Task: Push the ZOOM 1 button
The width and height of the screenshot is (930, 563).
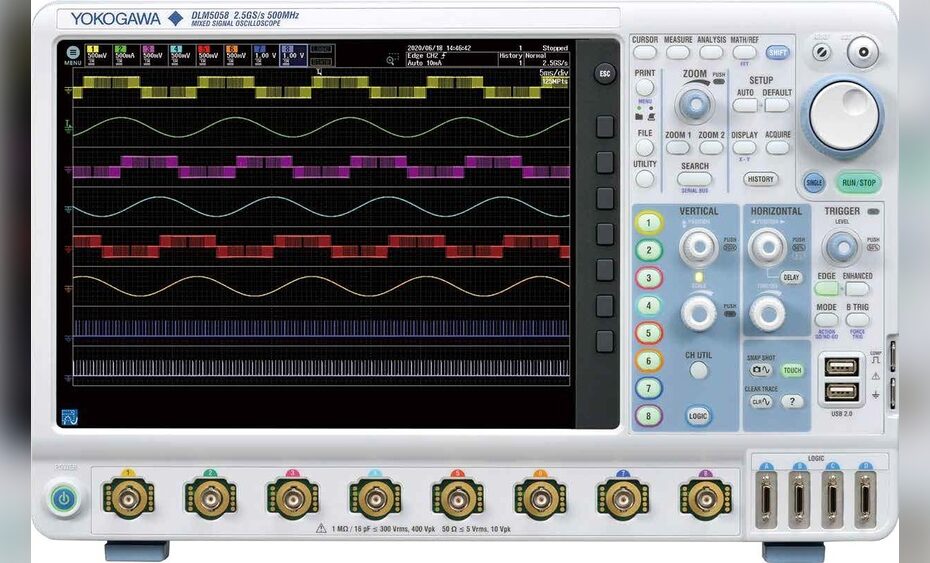Action: point(678,147)
